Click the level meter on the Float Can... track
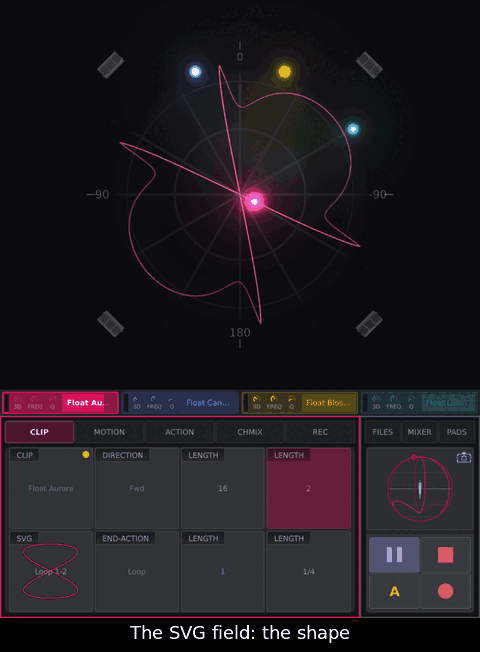Image resolution: width=480 pixels, height=652 pixels. [x=126, y=403]
